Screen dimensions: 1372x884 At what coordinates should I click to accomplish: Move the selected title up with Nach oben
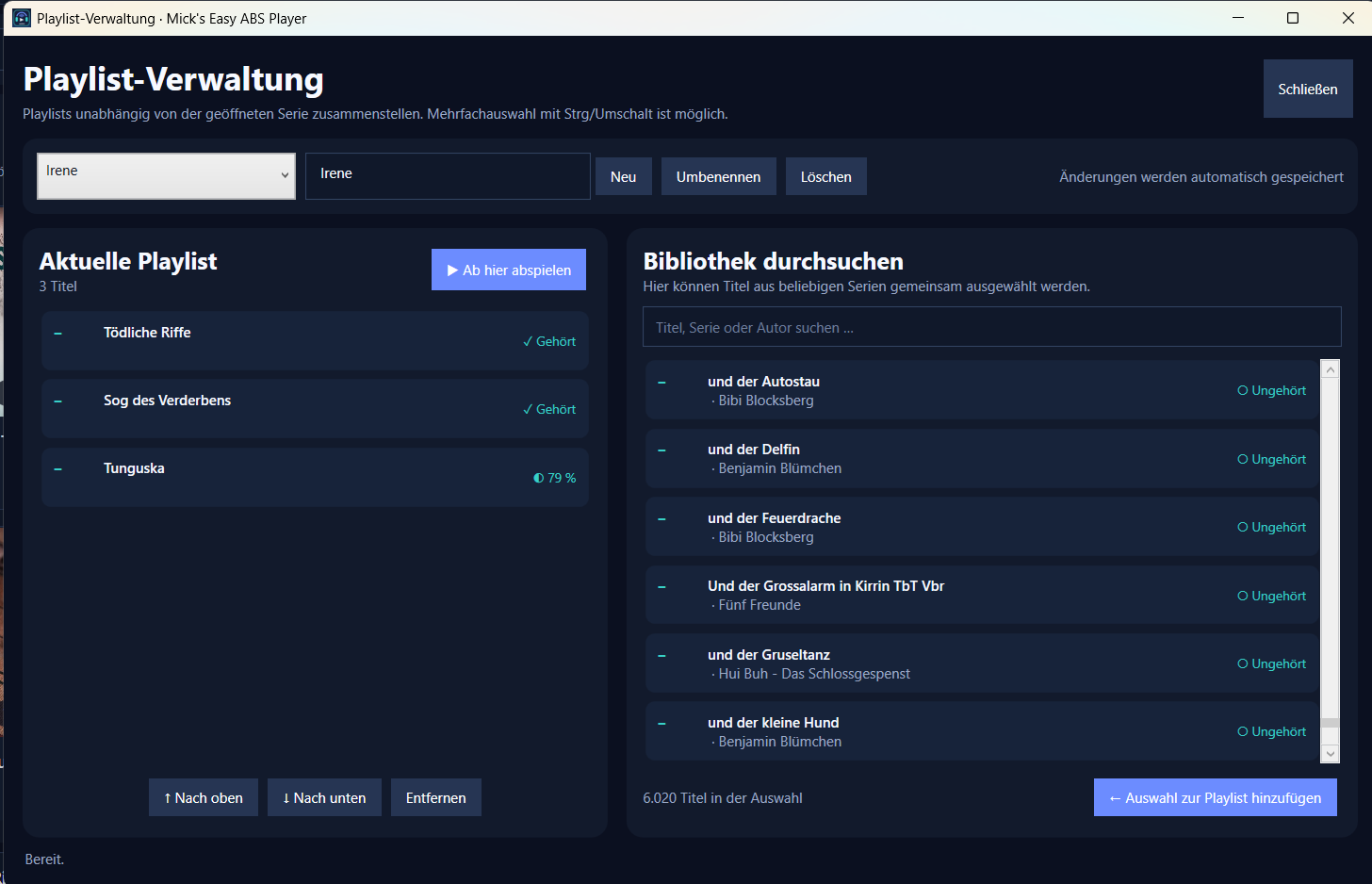tap(204, 797)
